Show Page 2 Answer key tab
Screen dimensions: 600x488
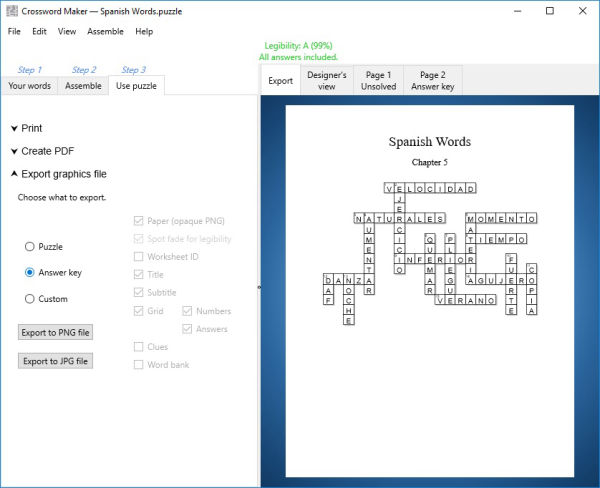coord(433,80)
